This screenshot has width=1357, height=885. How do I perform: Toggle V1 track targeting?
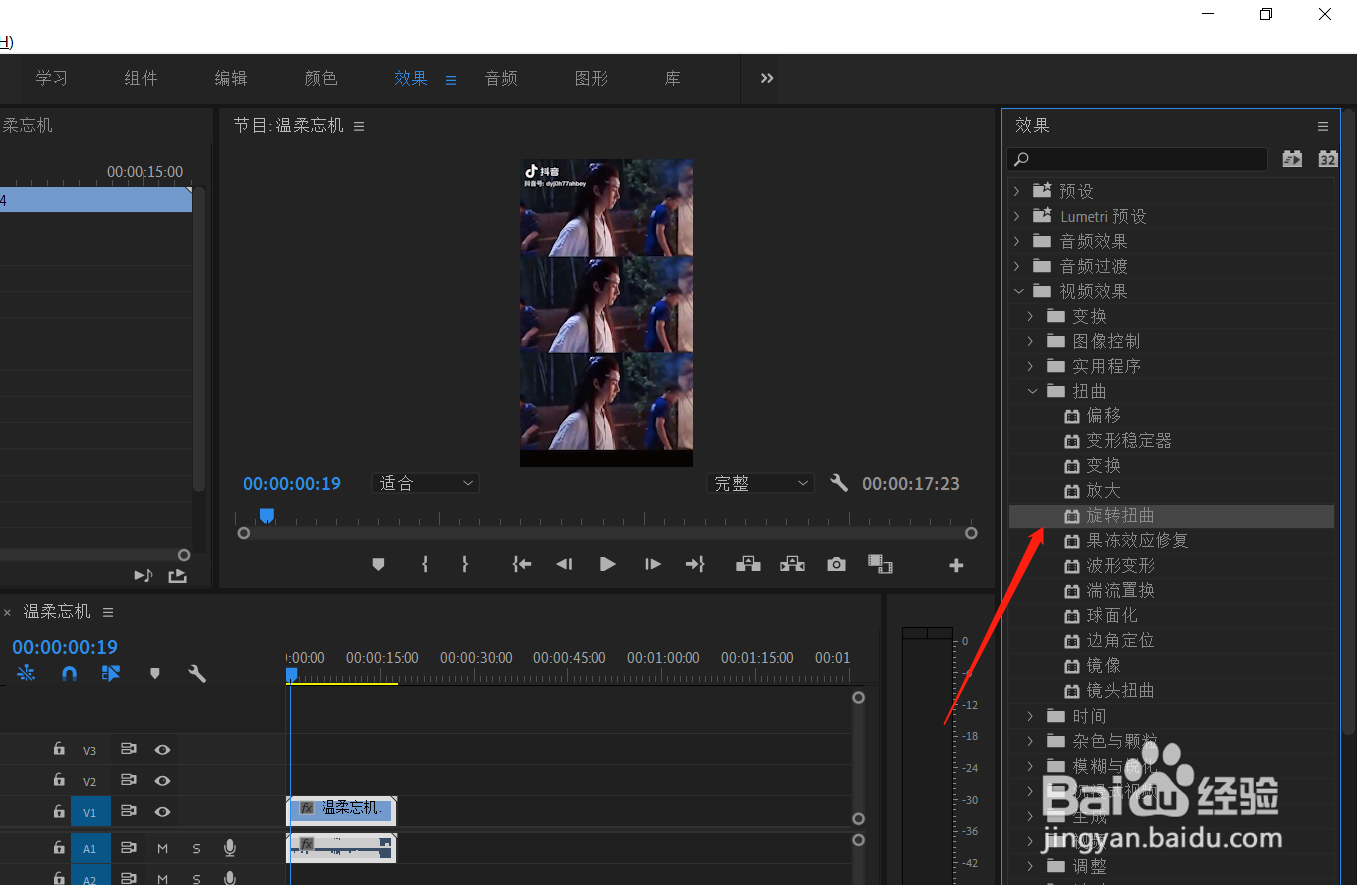pos(90,811)
